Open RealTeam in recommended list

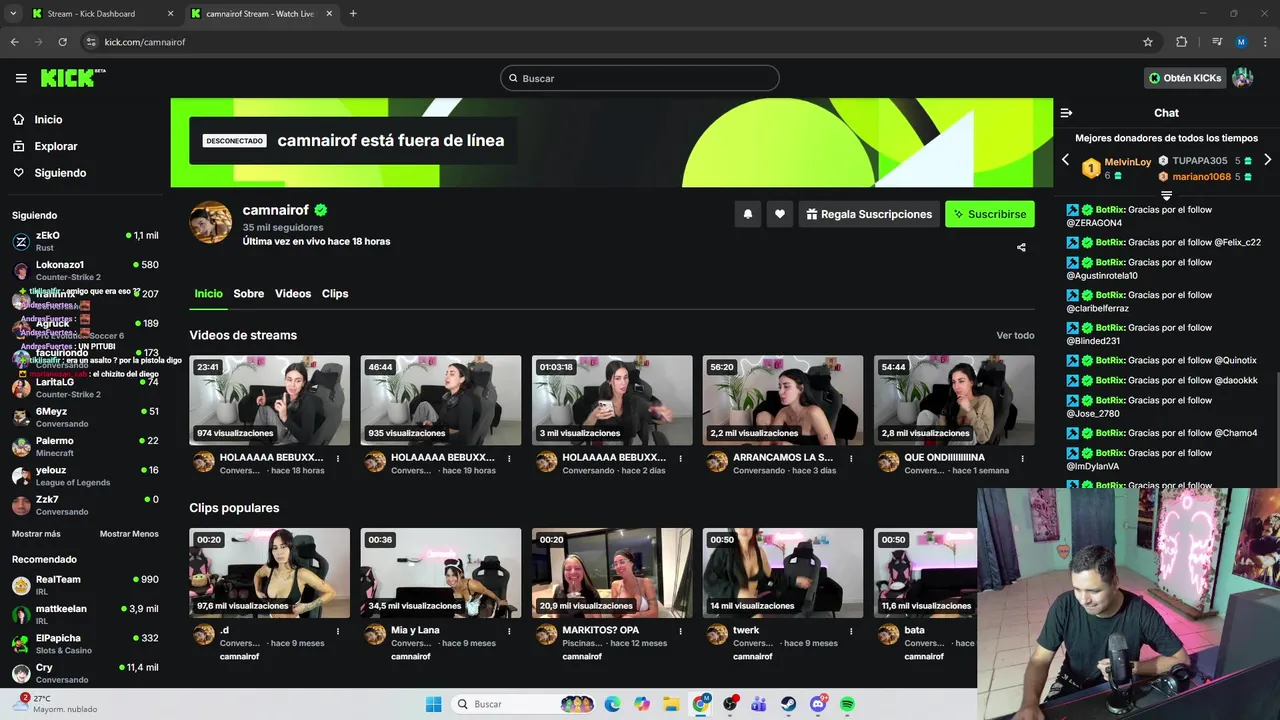click(85, 585)
